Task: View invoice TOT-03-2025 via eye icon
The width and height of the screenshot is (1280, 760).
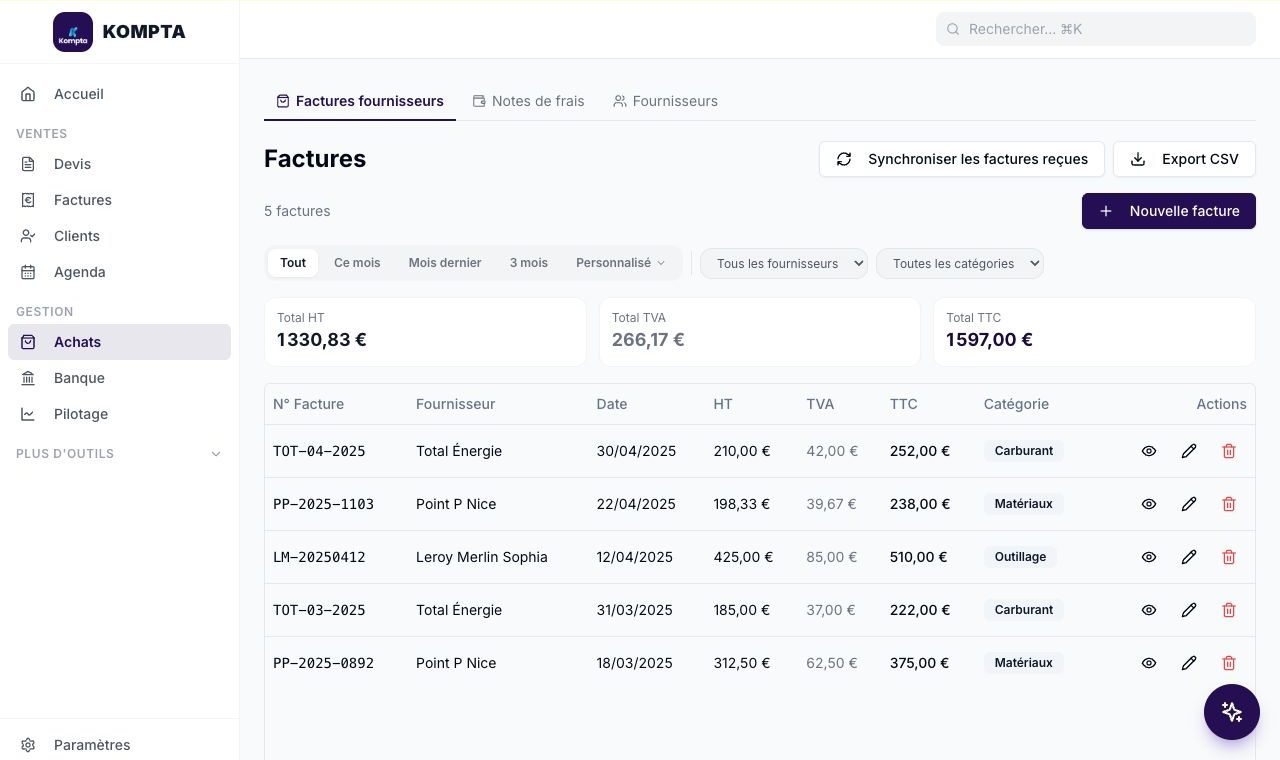Action: point(1149,610)
